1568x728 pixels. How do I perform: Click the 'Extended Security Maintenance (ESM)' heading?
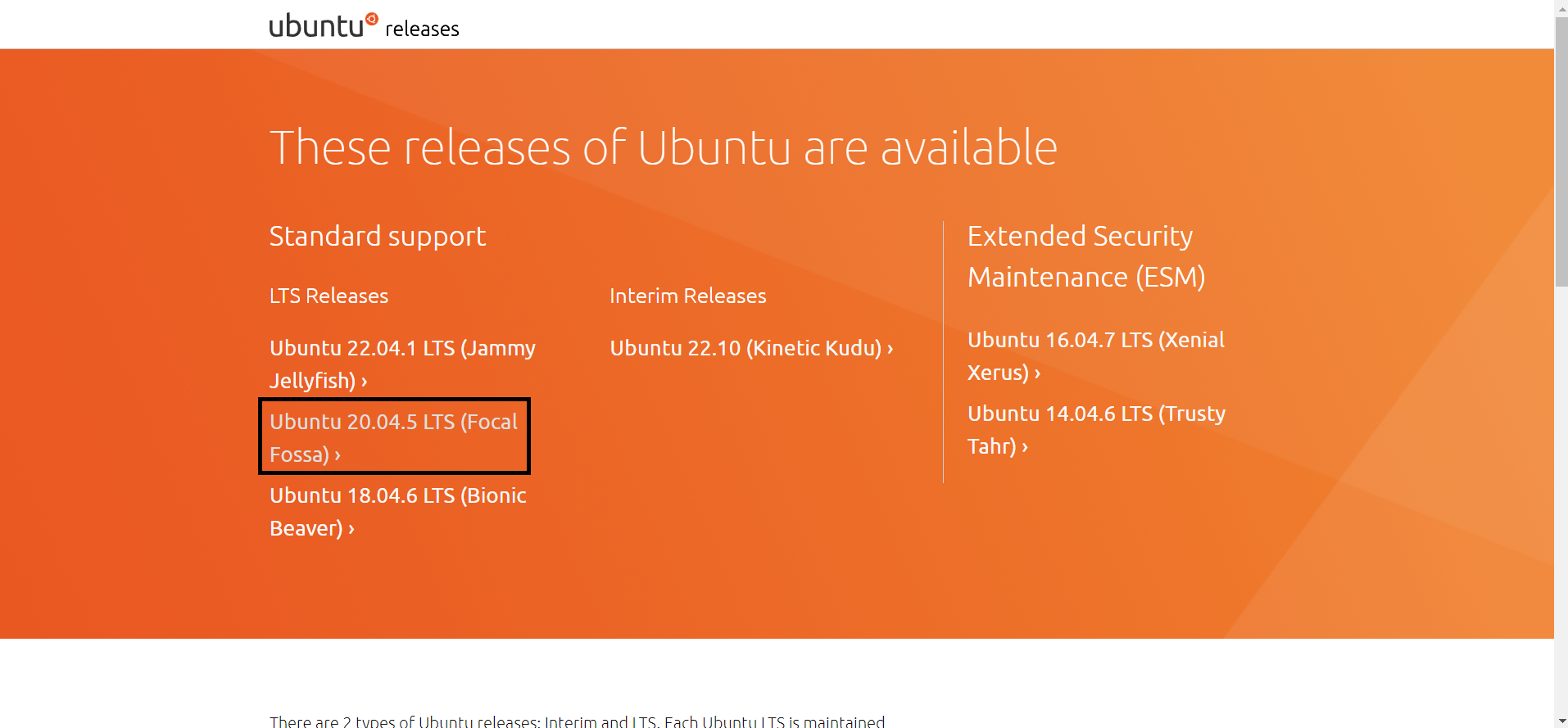(1086, 256)
